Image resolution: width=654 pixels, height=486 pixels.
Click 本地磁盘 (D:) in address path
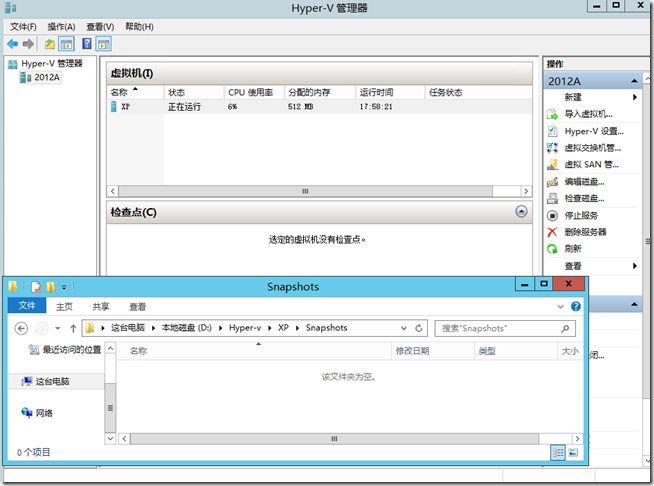(x=186, y=328)
